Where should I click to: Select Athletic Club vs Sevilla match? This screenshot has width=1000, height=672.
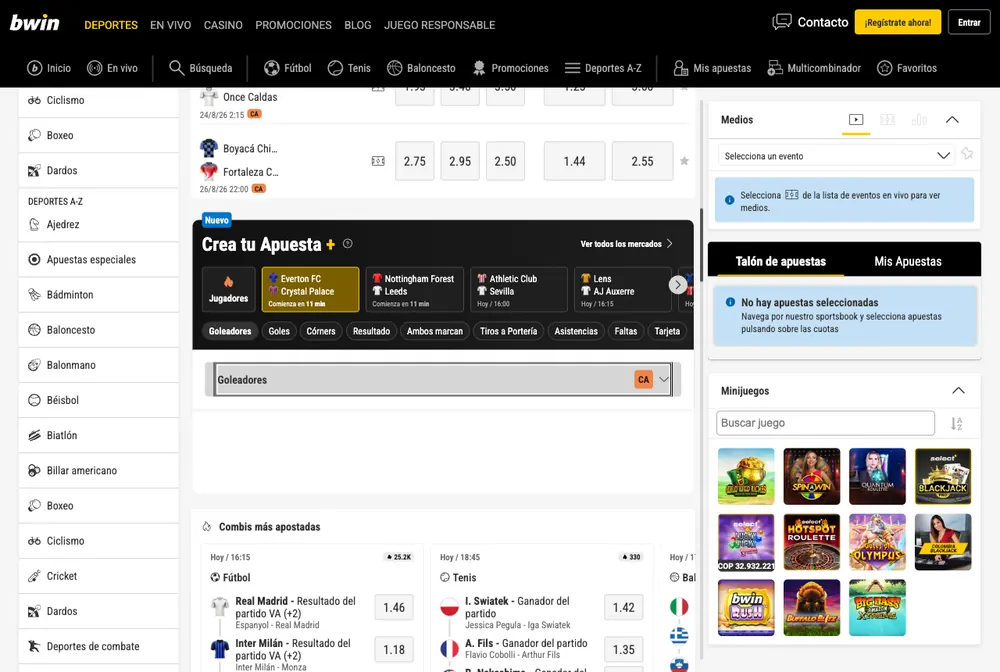[519, 289]
